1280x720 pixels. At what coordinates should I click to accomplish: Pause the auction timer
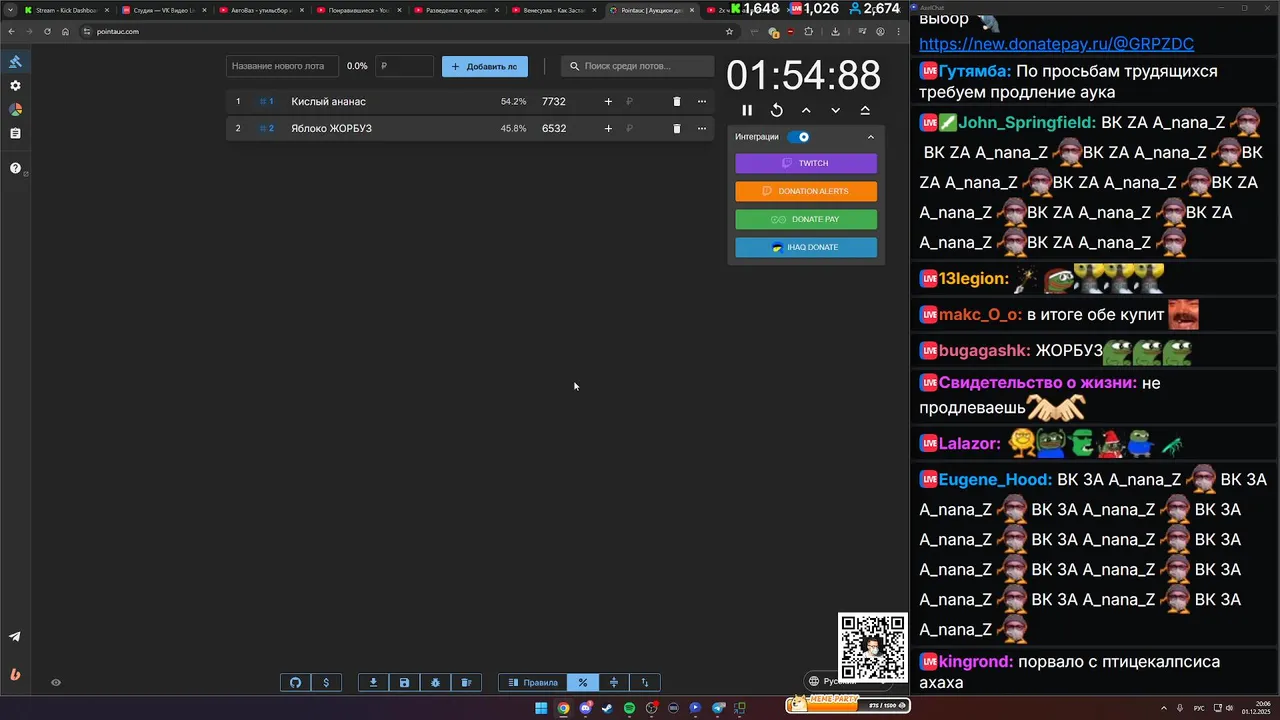click(747, 110)
